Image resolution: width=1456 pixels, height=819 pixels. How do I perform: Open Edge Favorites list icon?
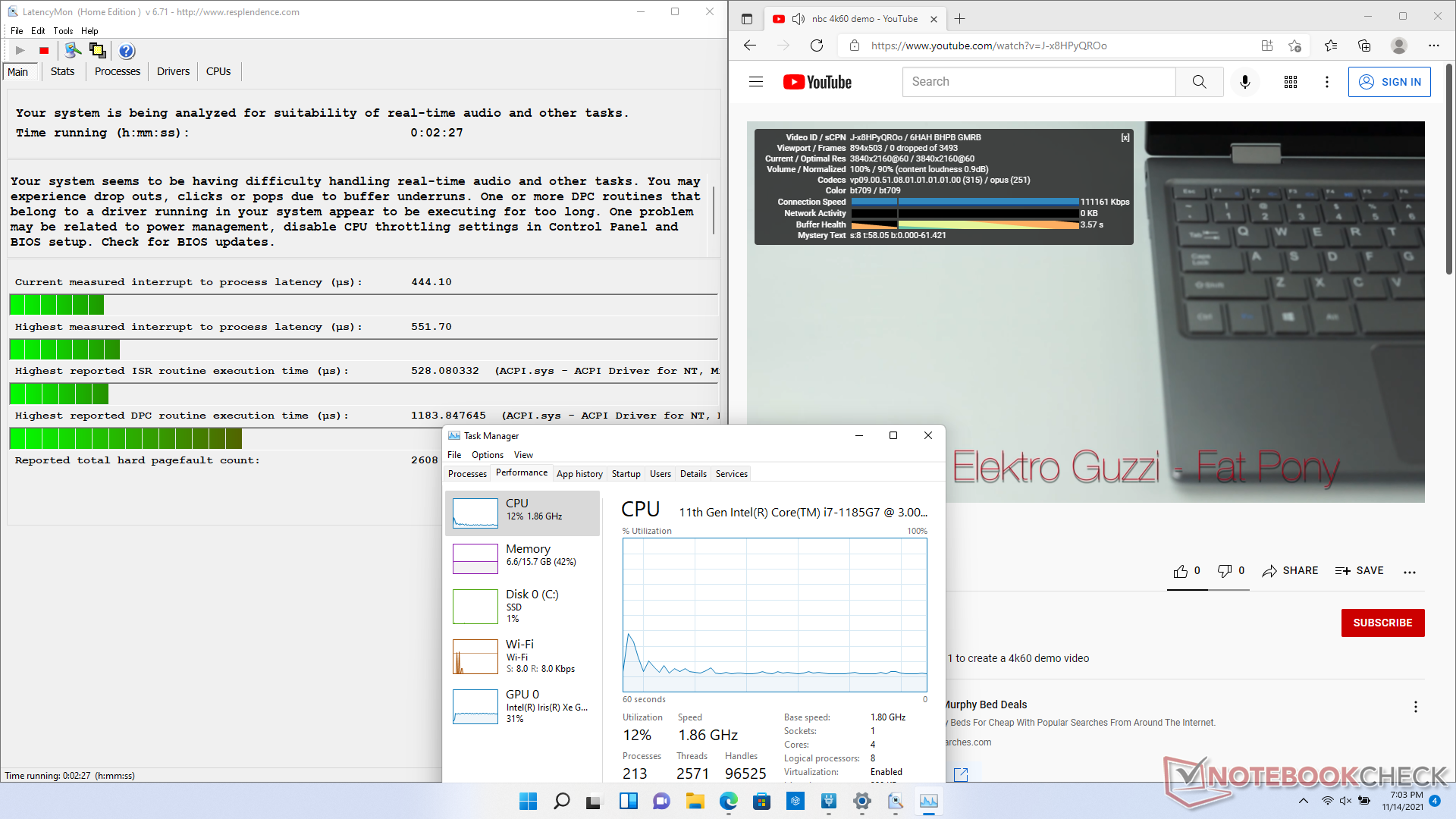click(1331, 45)
